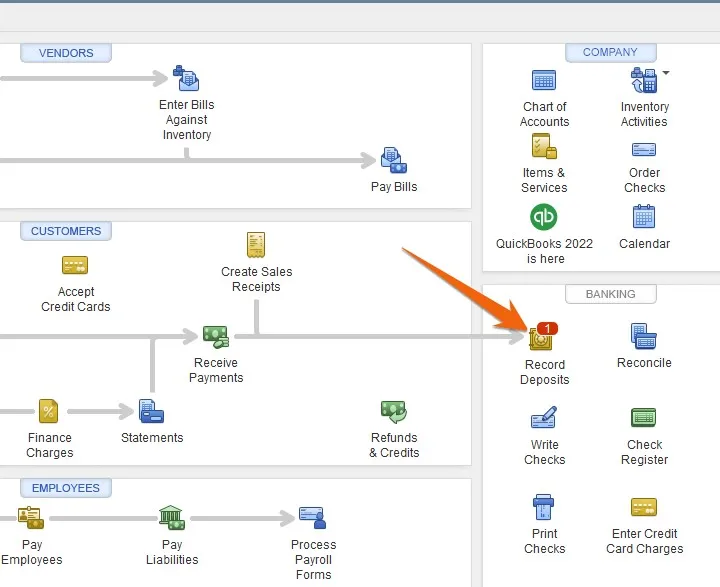Expand the Inventory Activities dropdown arrow

click(667, 73)
